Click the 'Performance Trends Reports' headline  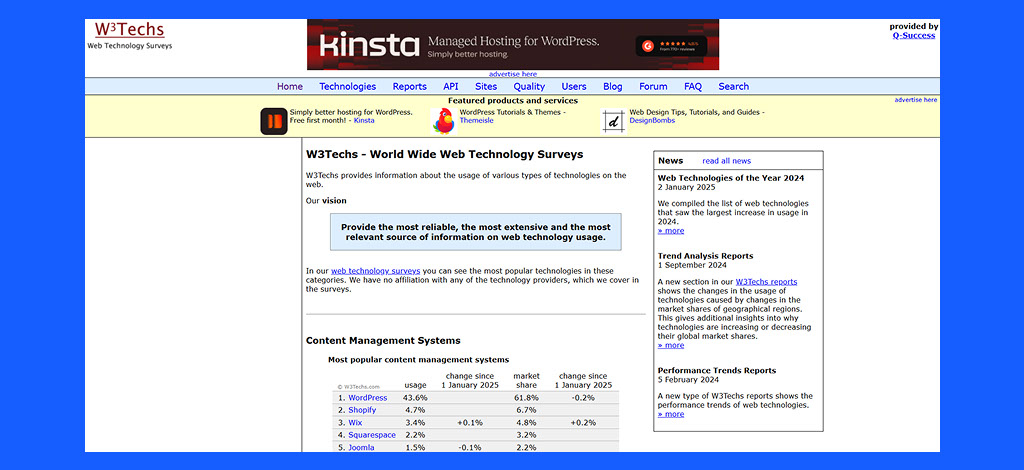point(717,370)
